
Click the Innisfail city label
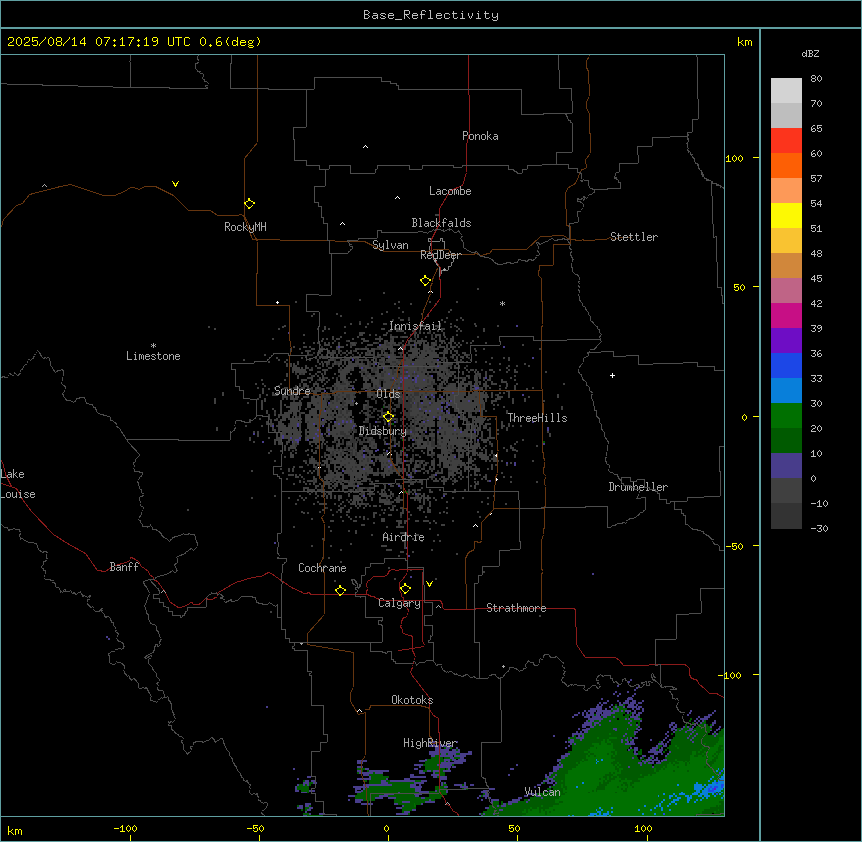pos(415,326)
